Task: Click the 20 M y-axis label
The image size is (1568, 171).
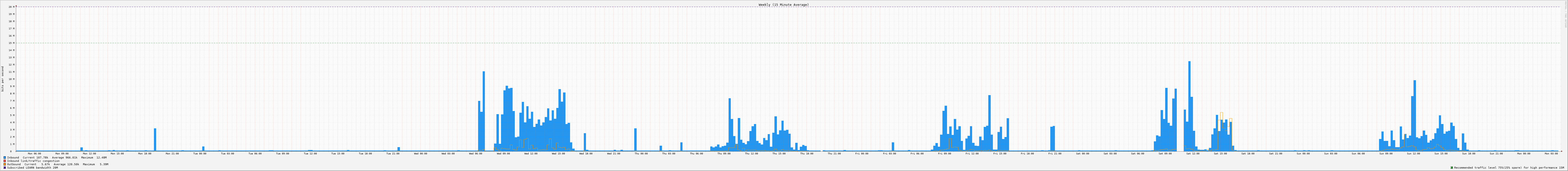Action: 11,7
